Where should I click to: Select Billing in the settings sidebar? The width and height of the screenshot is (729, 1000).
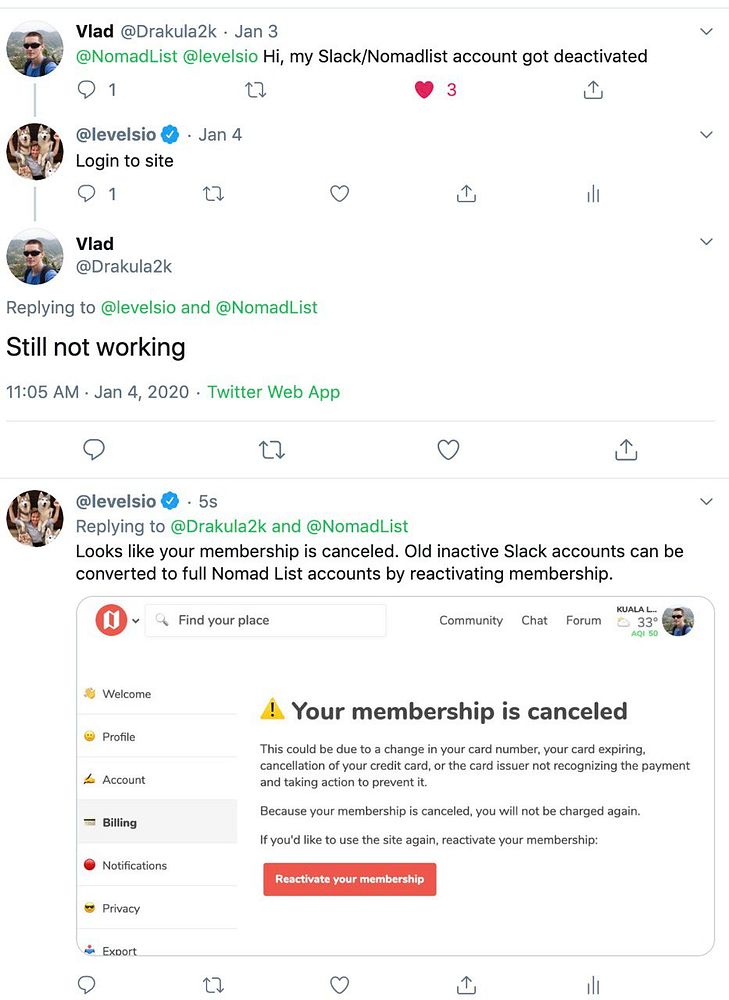[119, 823]
